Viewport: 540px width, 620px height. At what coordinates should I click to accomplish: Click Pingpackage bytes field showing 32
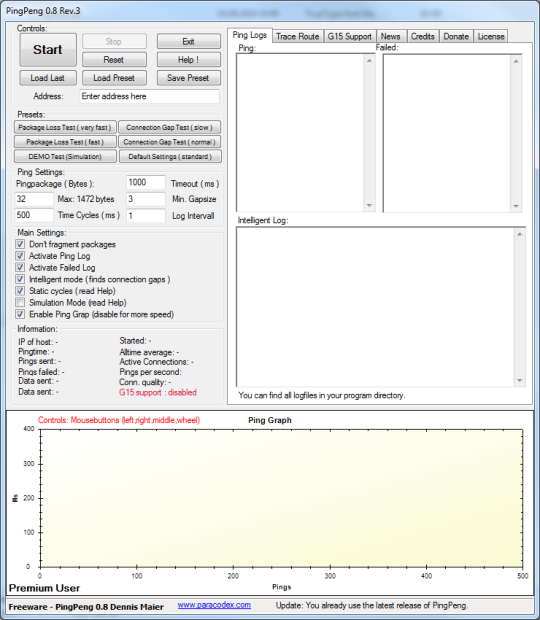34,199
